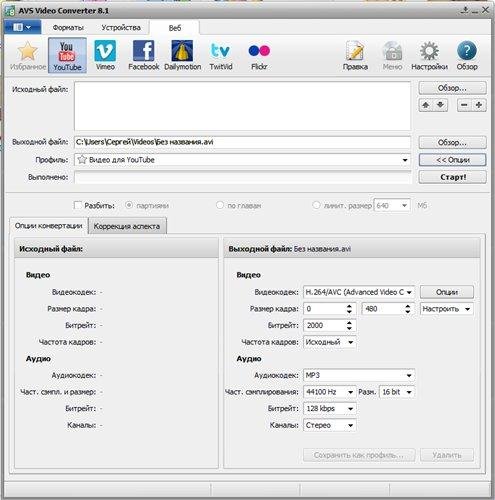This screenshot has height=500, width=495.
Task: Click Обзор button for output file
Action: pyautogui.click(x=452, y=143)
